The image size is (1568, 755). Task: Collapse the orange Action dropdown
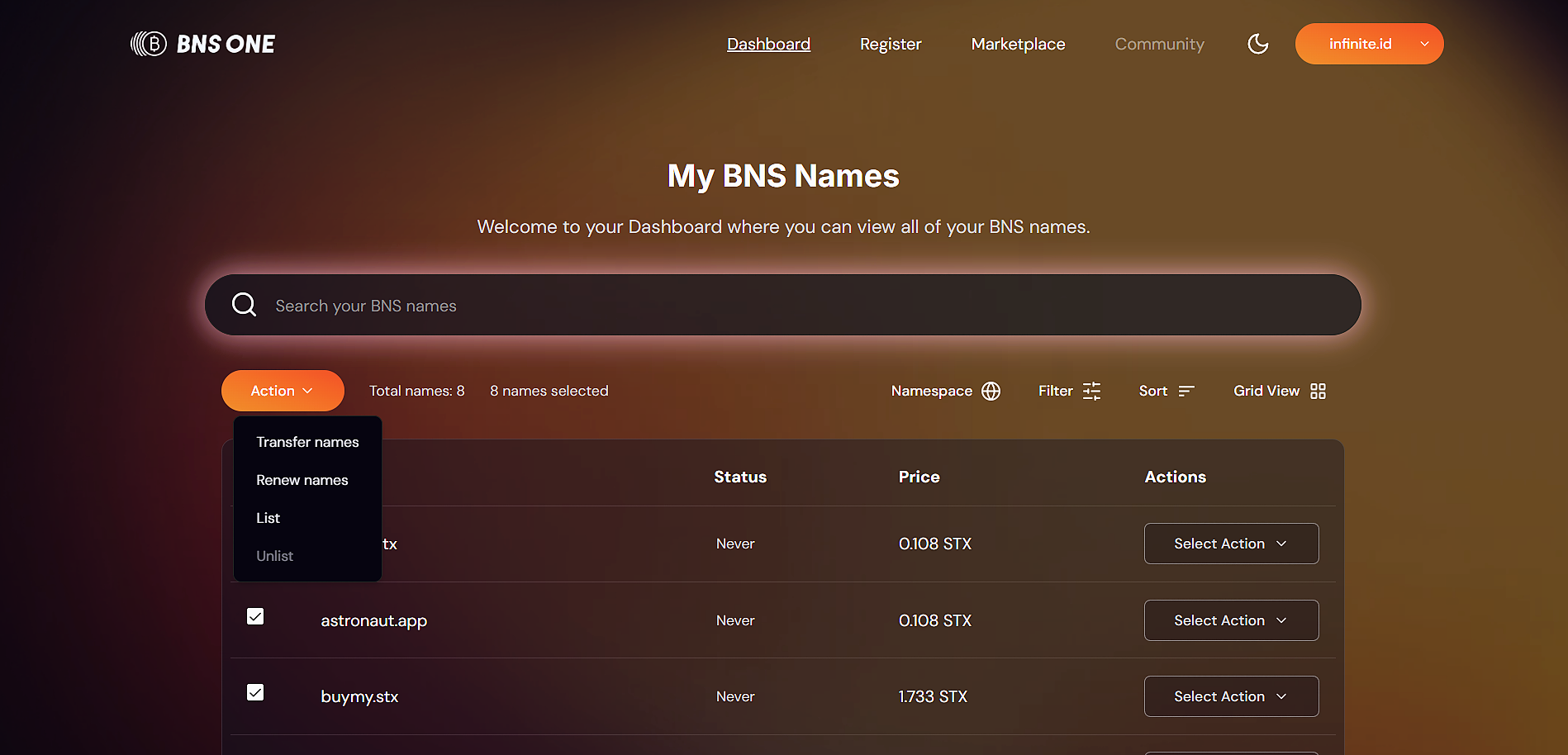283,391
